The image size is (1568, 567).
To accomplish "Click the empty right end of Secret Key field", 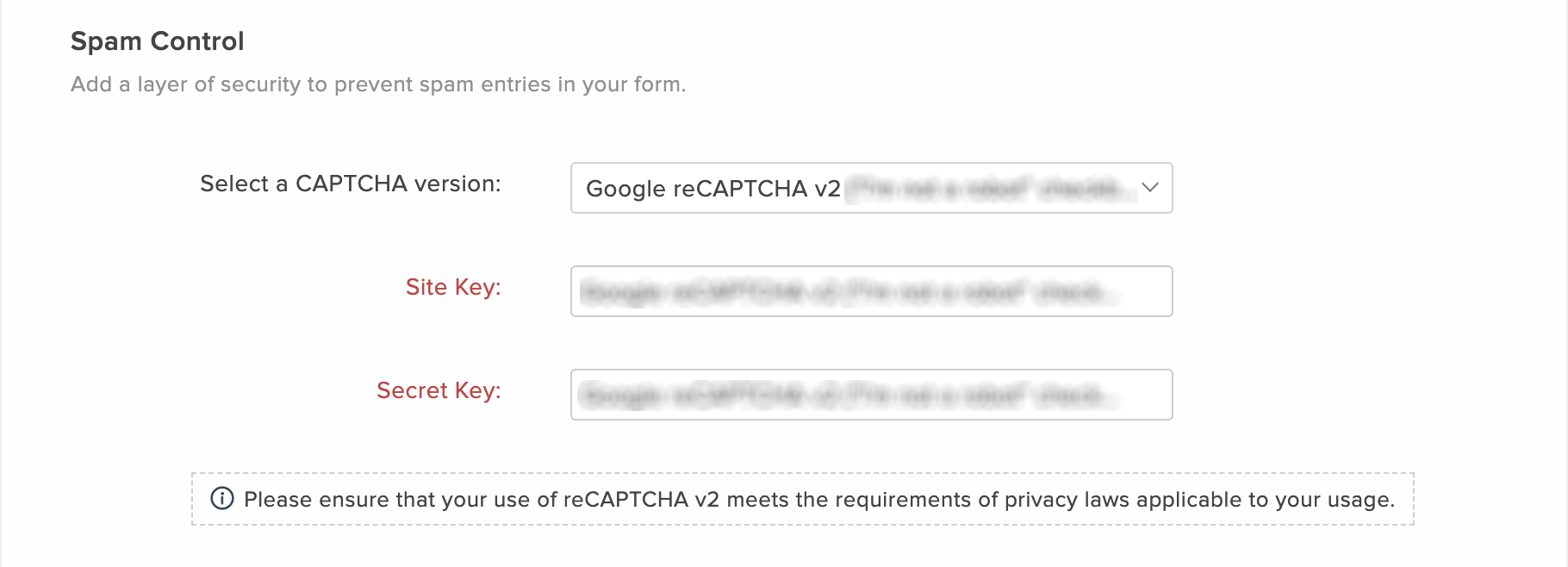I will [x=1146, y=395].
